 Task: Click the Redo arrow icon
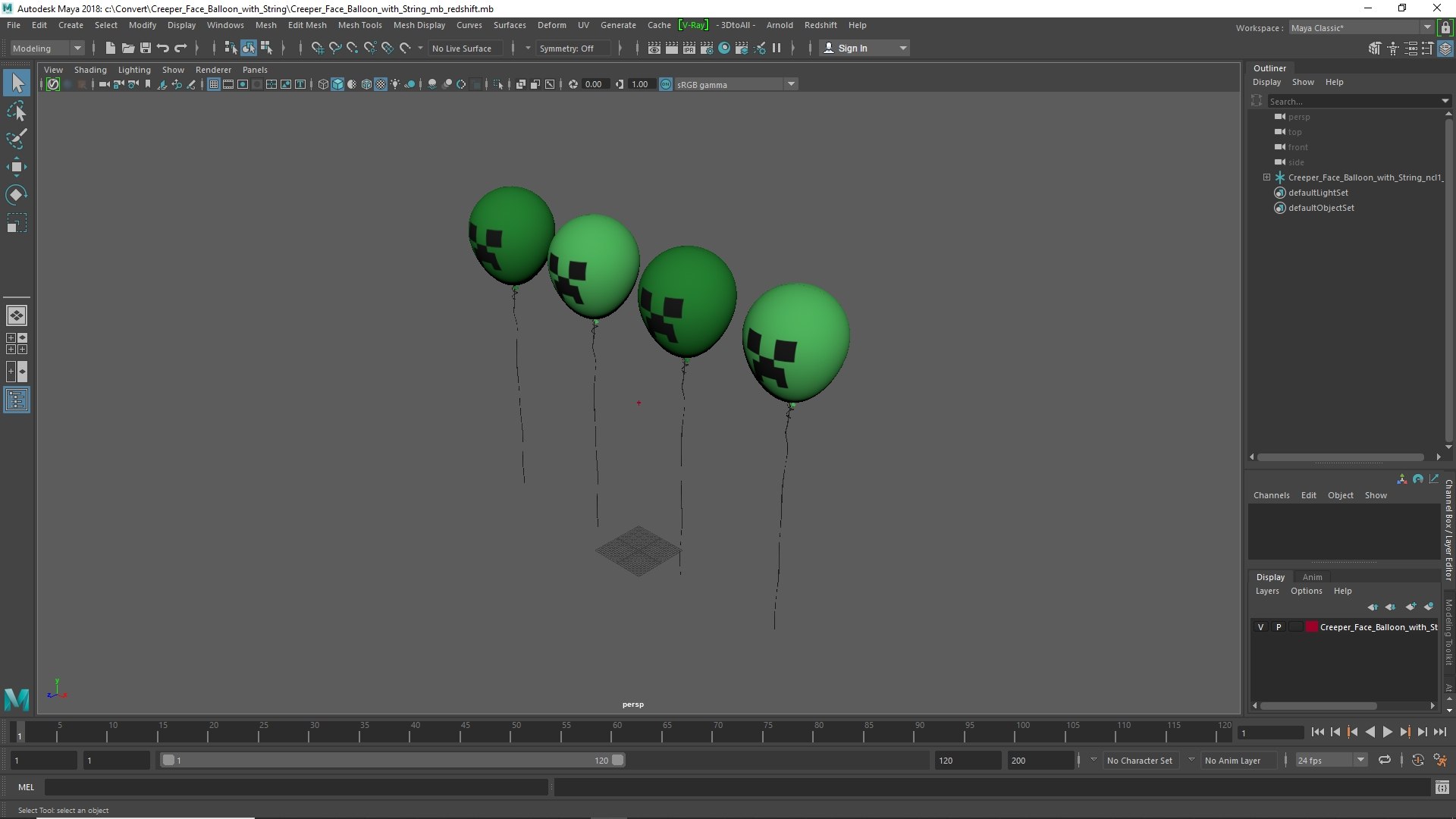[180, 48]
